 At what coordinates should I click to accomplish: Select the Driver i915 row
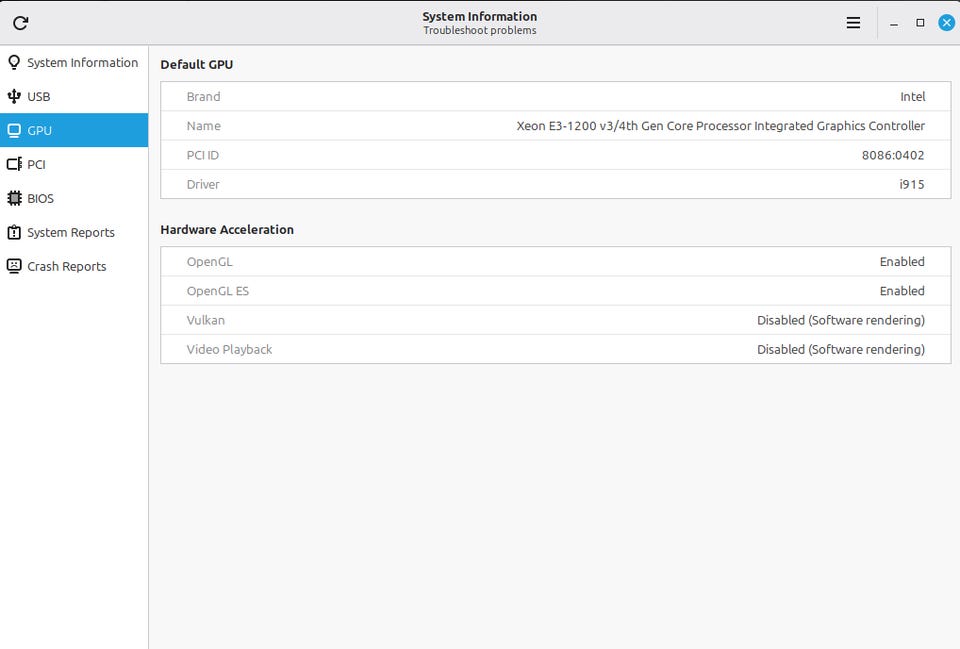coord(555,184)
